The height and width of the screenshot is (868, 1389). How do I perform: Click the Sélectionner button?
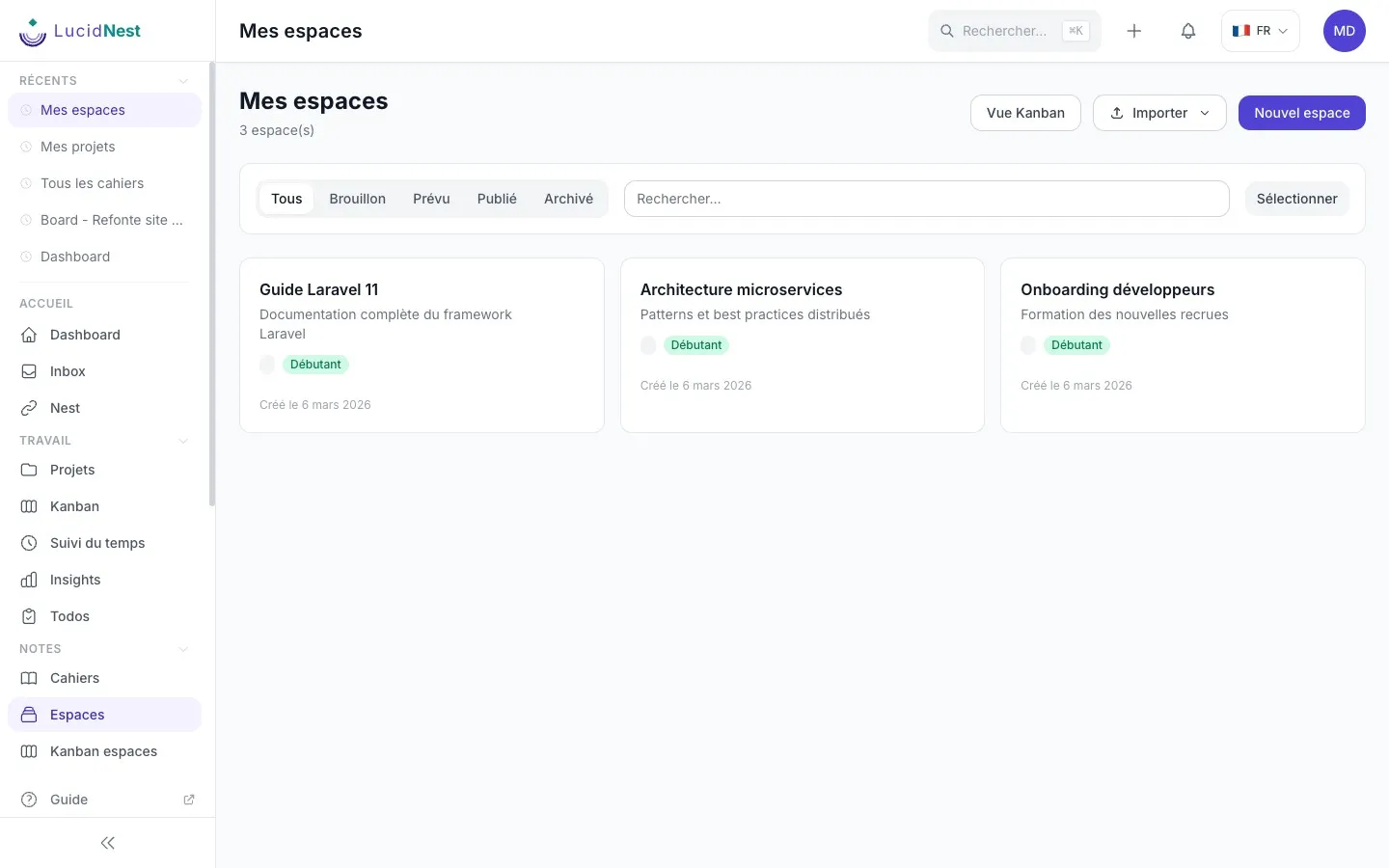(x=1297, y=199)
